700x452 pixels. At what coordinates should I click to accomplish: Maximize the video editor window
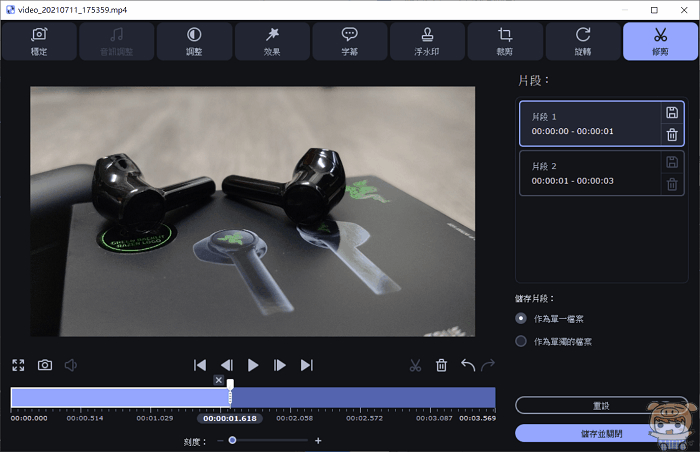654,10
